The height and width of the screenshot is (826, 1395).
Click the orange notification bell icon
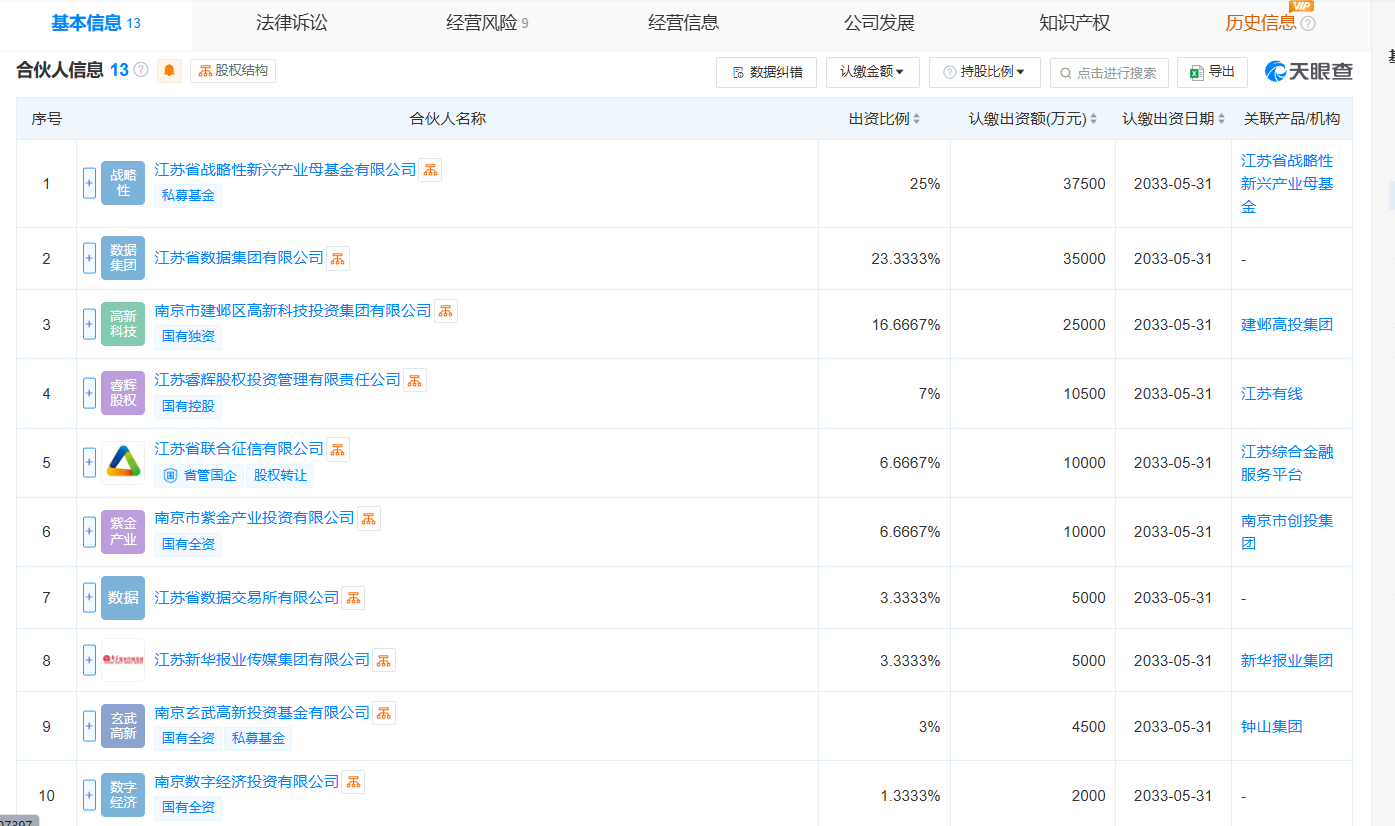point(169,70)
